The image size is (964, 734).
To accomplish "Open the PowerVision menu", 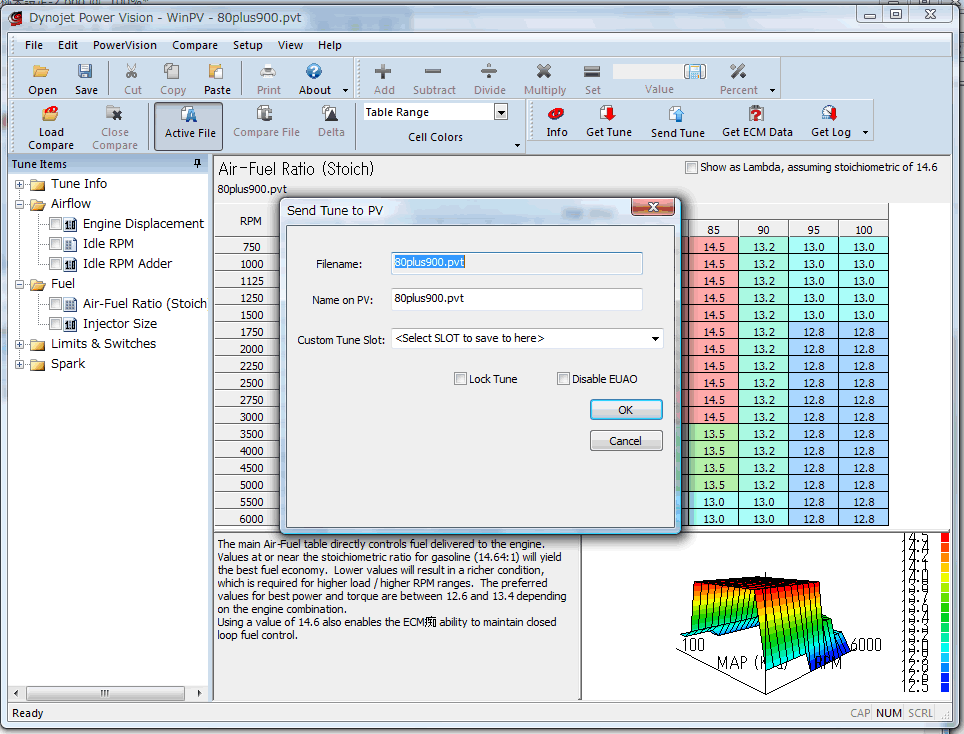I will [125, 45].
